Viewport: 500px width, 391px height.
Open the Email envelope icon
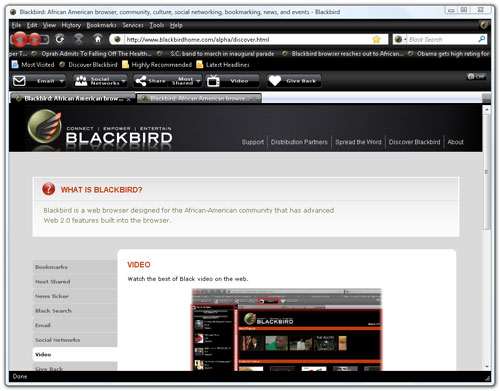click(x=19, y=81)
